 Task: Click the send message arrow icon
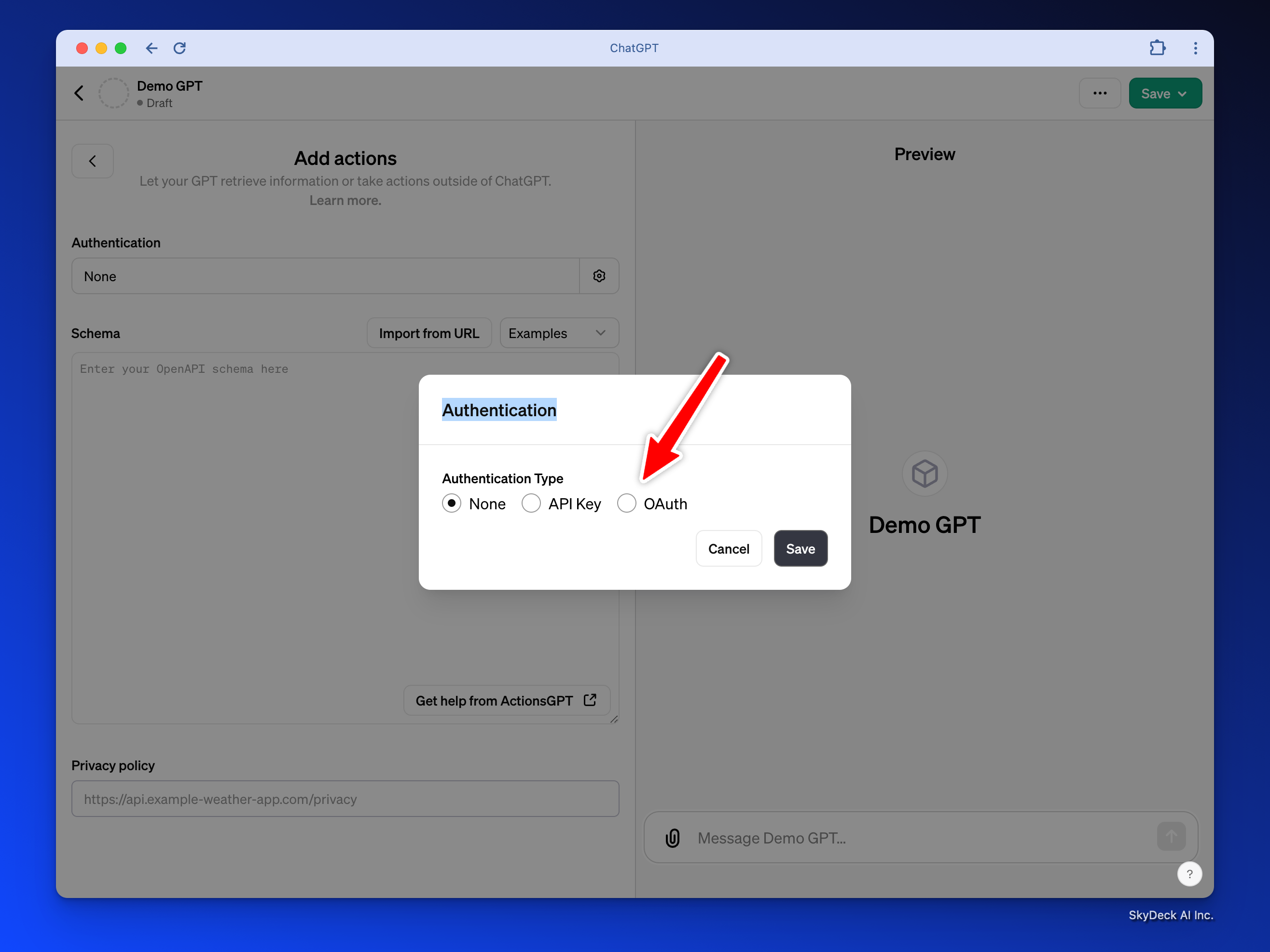[x=1171, y=837]
